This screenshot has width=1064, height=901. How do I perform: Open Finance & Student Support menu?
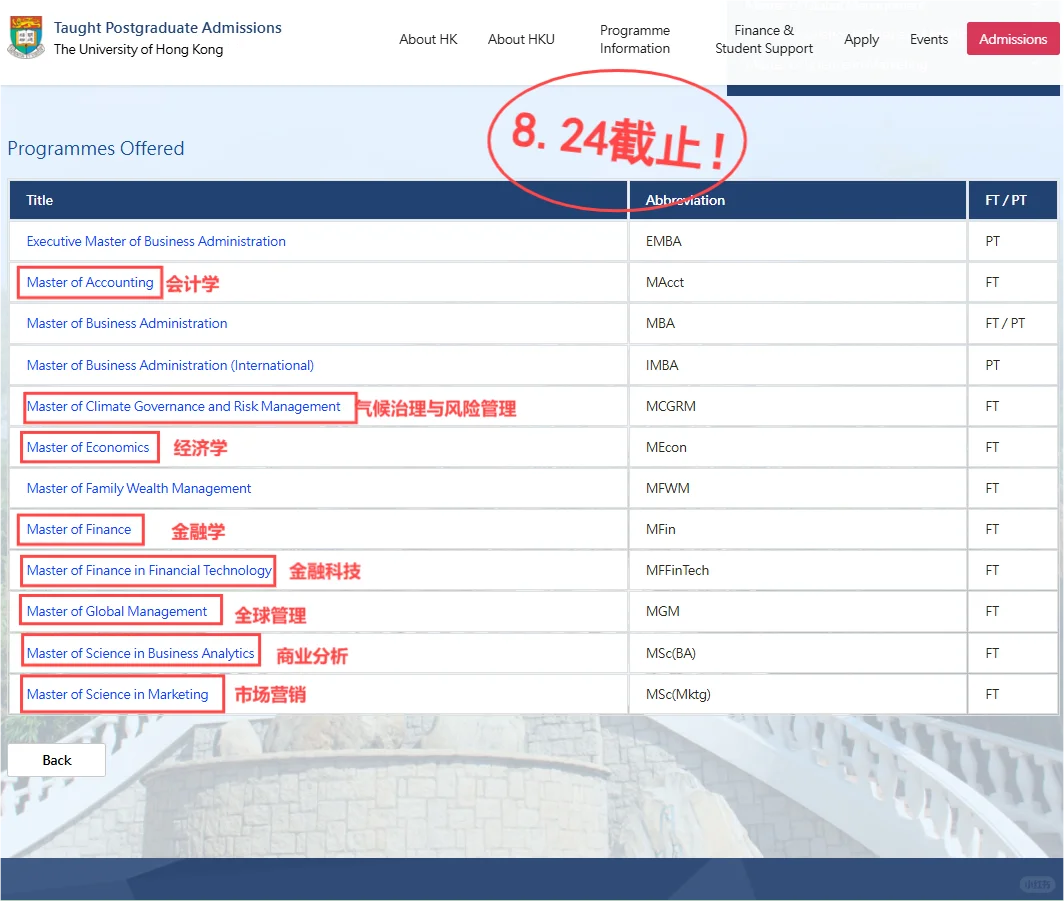click(x=764, y=39)
